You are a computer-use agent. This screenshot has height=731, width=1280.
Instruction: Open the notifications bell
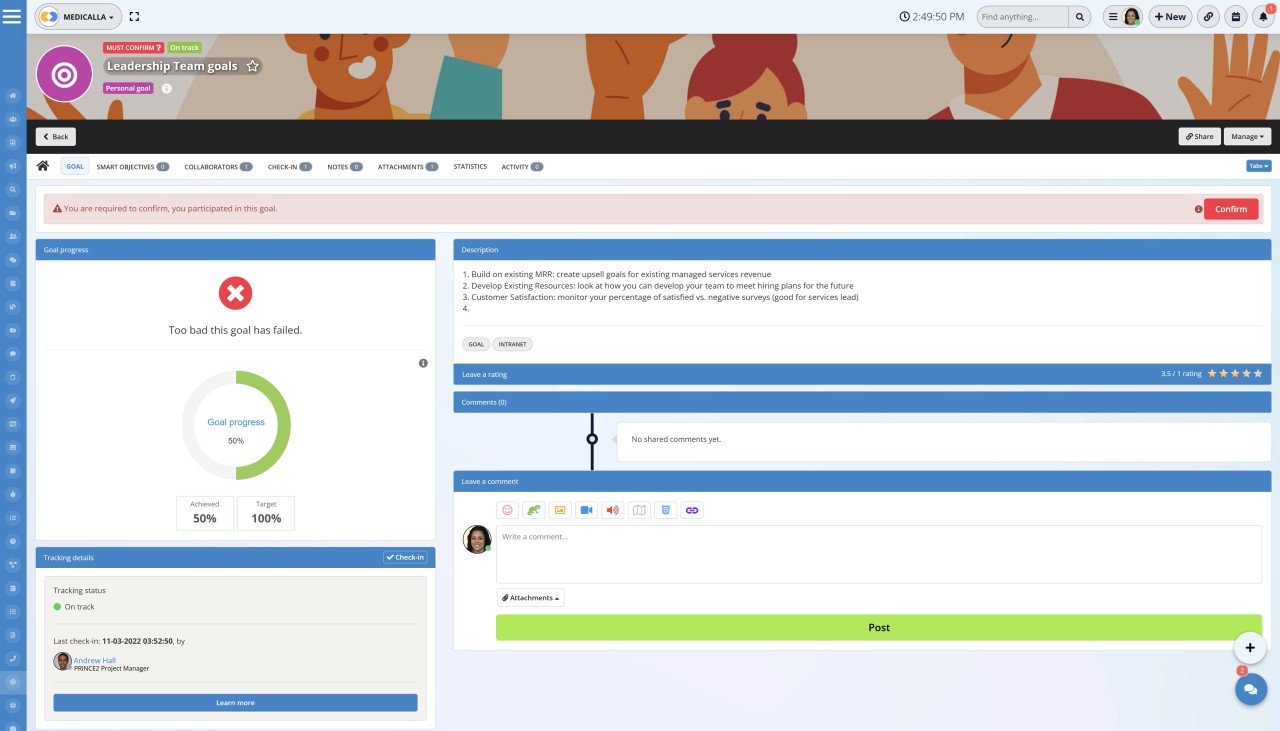pos(1262,16)
